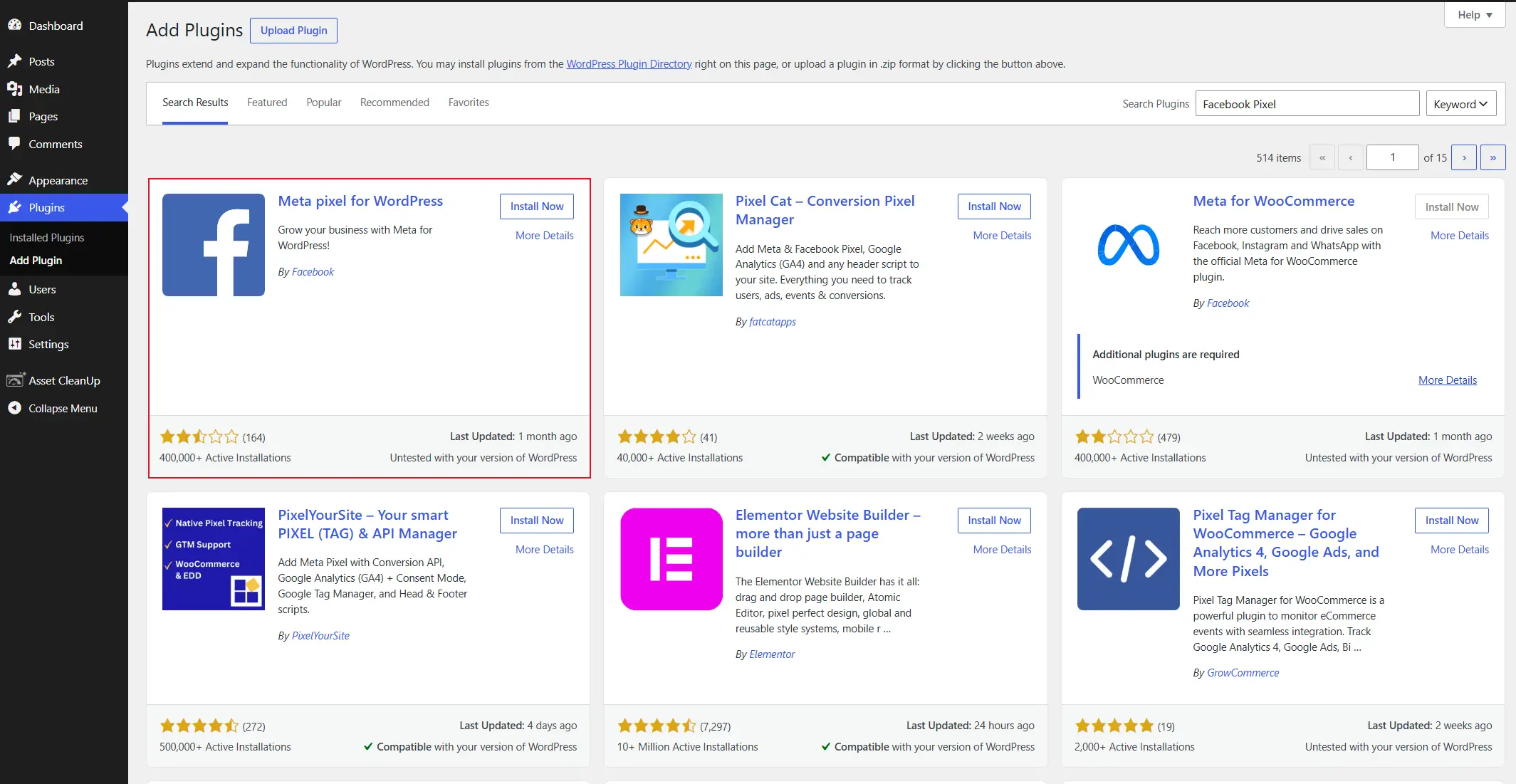Click the Plugins plug icon
The height and width of the screenshot is (784, 1516).
point(14,207)
